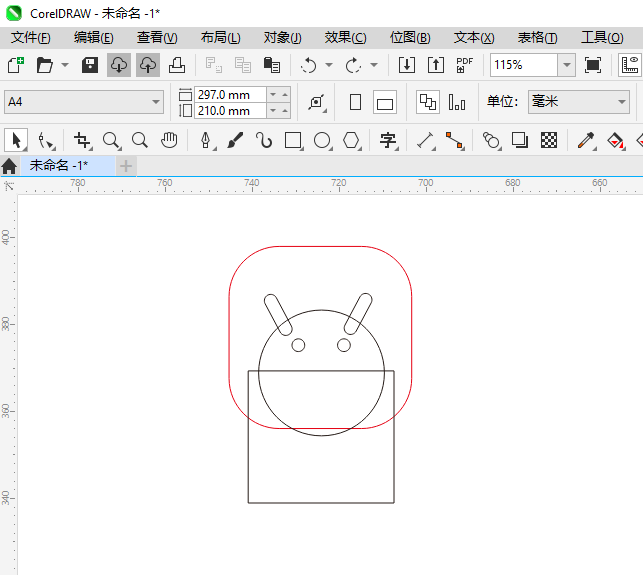This screenshot has height=575, width=643.
Task: Click the Open folder icon
Action: tap(44, 65)
